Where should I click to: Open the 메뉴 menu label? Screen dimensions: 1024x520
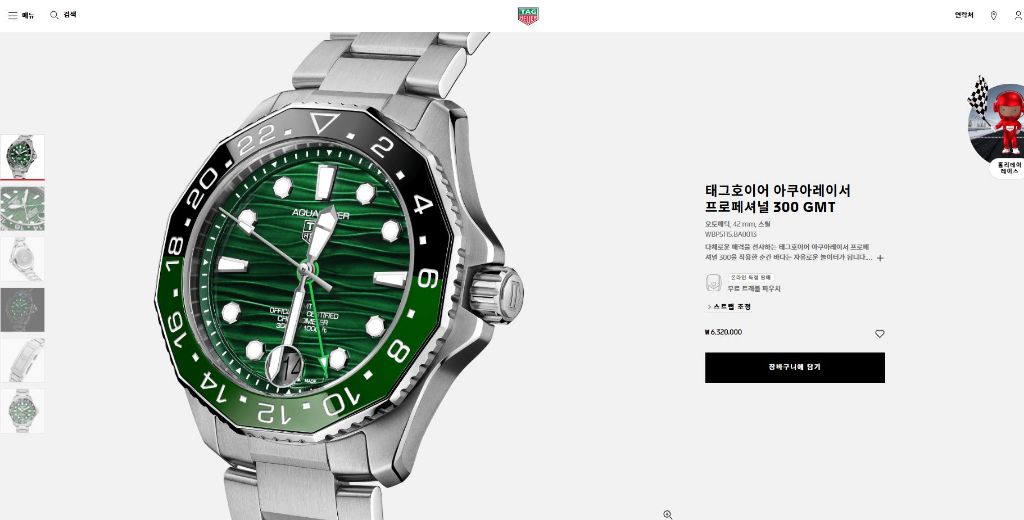28,15
